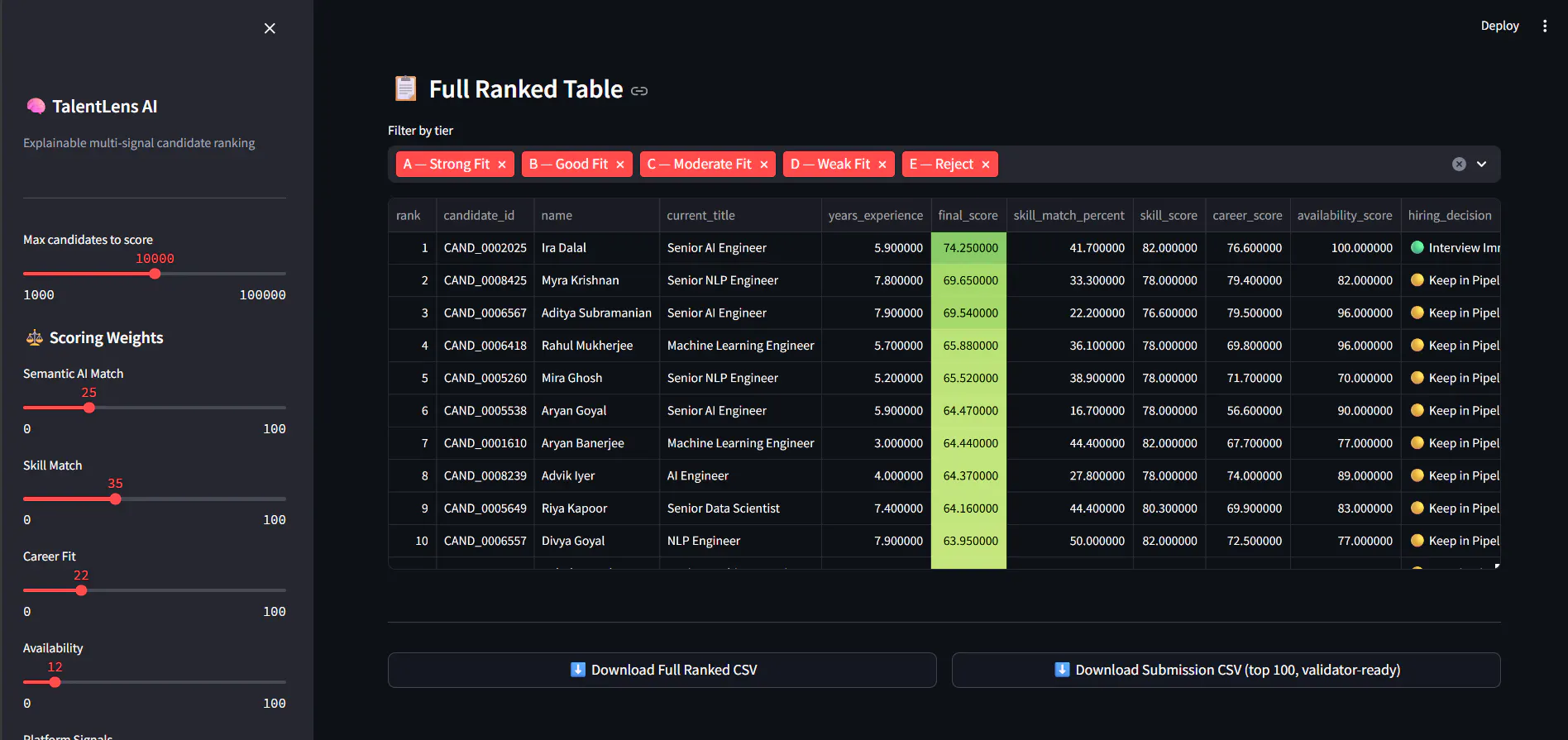Sort by current_title column header

[740, 215]
